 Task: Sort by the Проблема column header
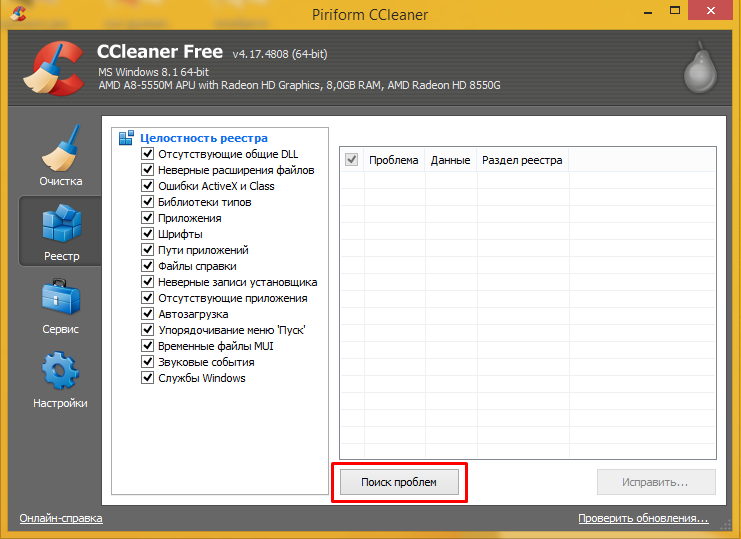pos(393,160)
